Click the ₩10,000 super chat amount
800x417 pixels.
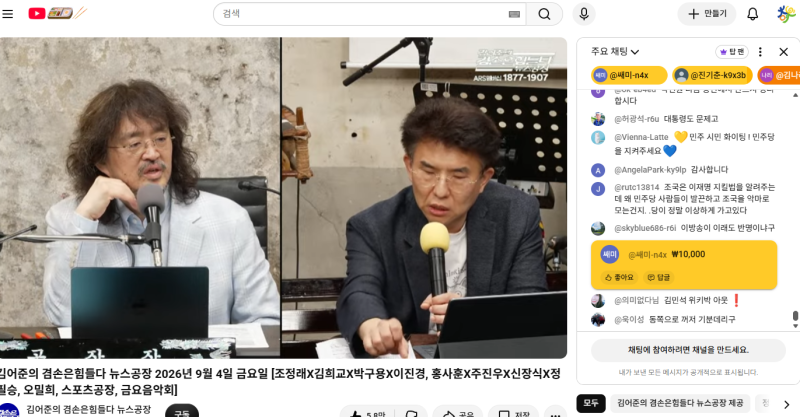[688, 254]
